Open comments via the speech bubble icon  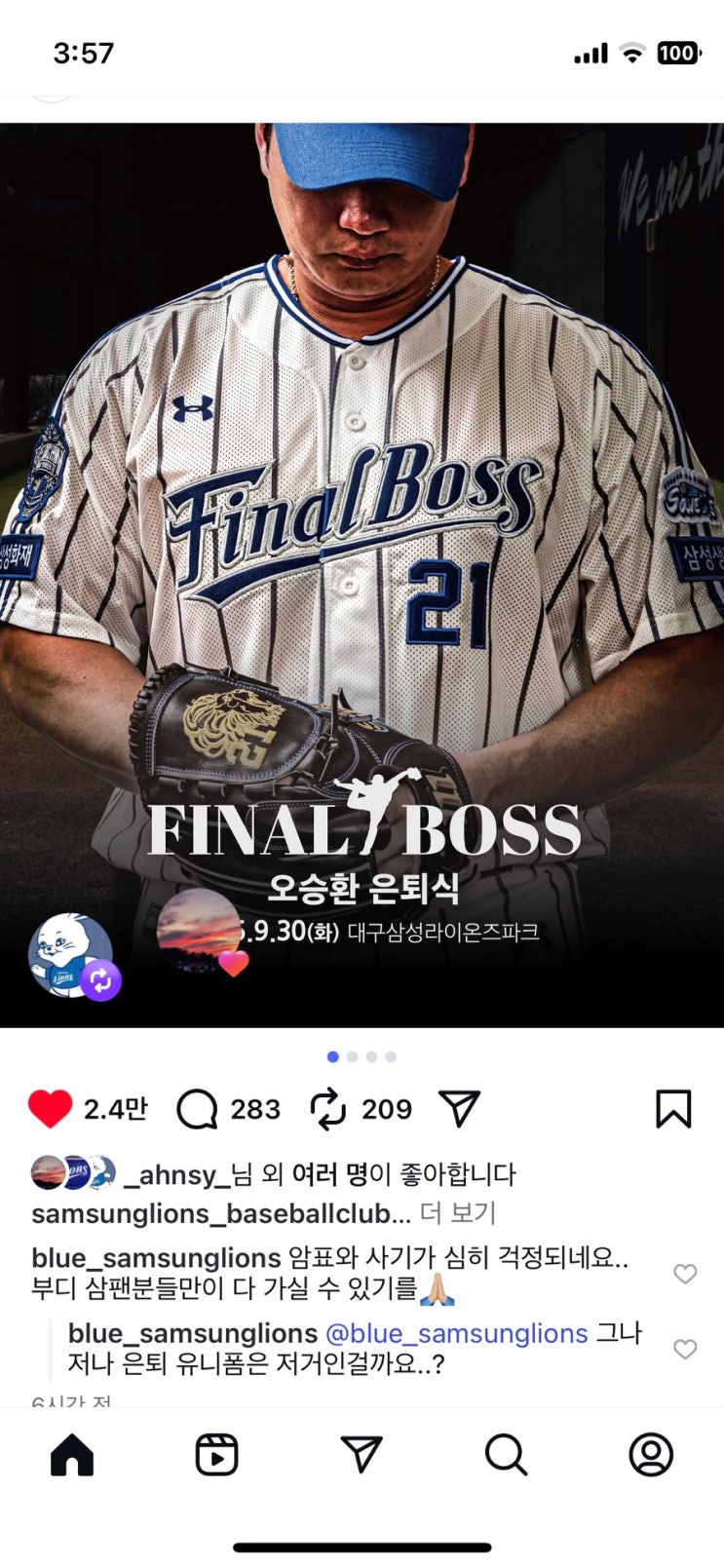pos(197,1109)
